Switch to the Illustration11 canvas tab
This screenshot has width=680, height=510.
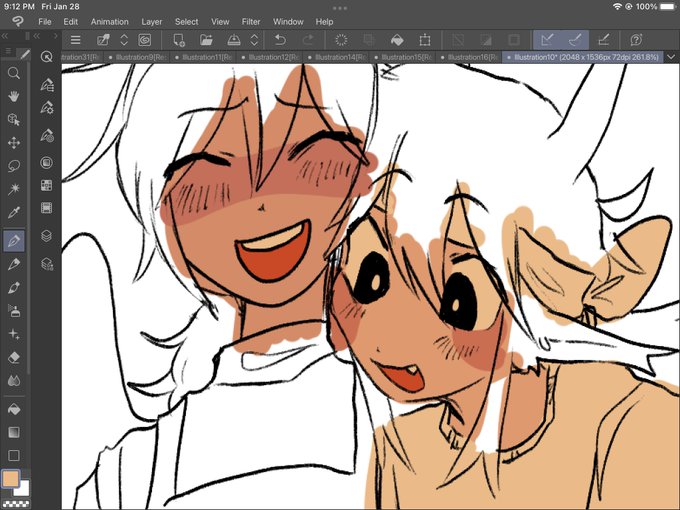[204, 57]
